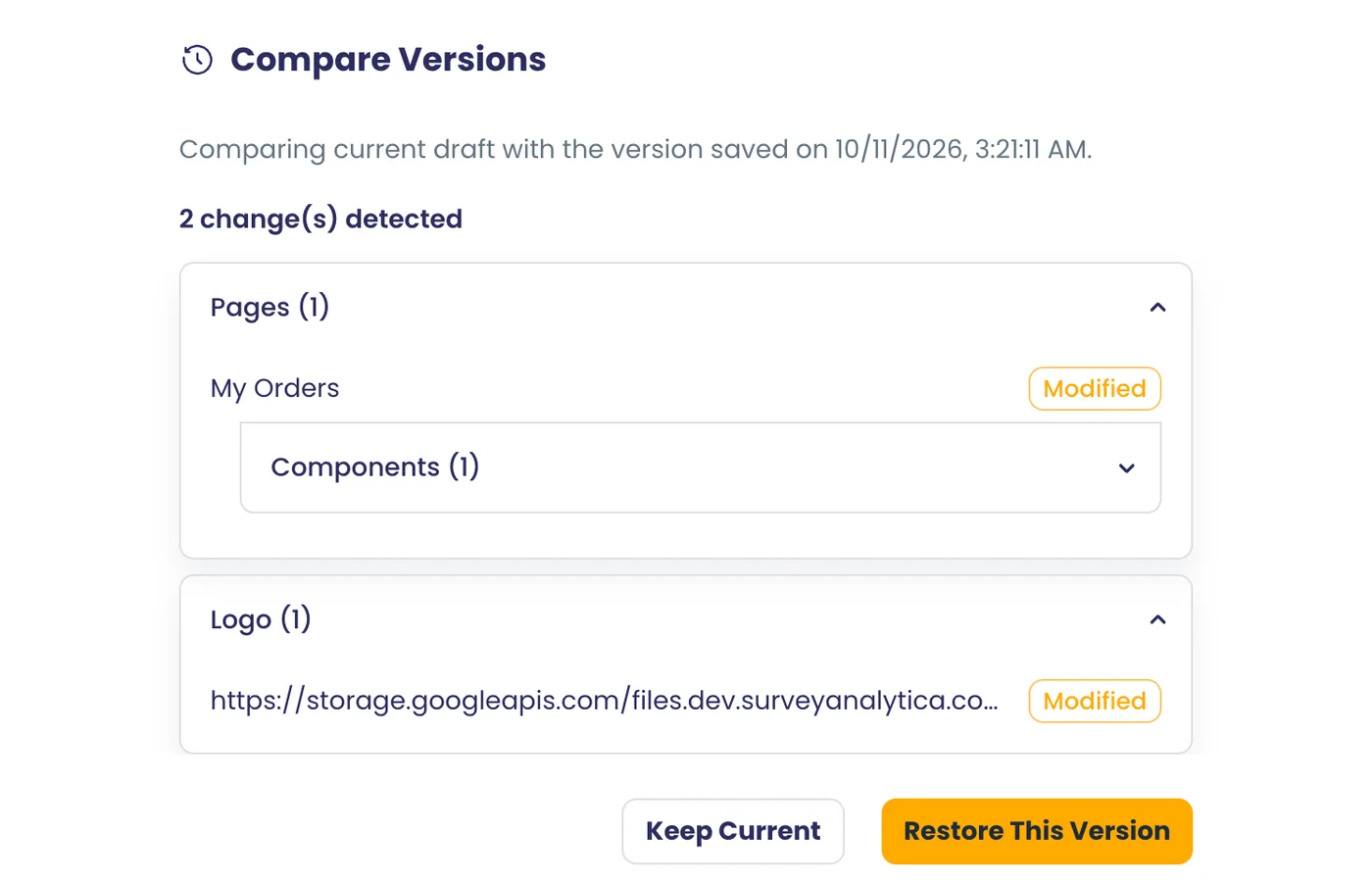The width and height of the screenshot is (1372, 882).
Task: Click Keep Current button
Action: [733, 831]
